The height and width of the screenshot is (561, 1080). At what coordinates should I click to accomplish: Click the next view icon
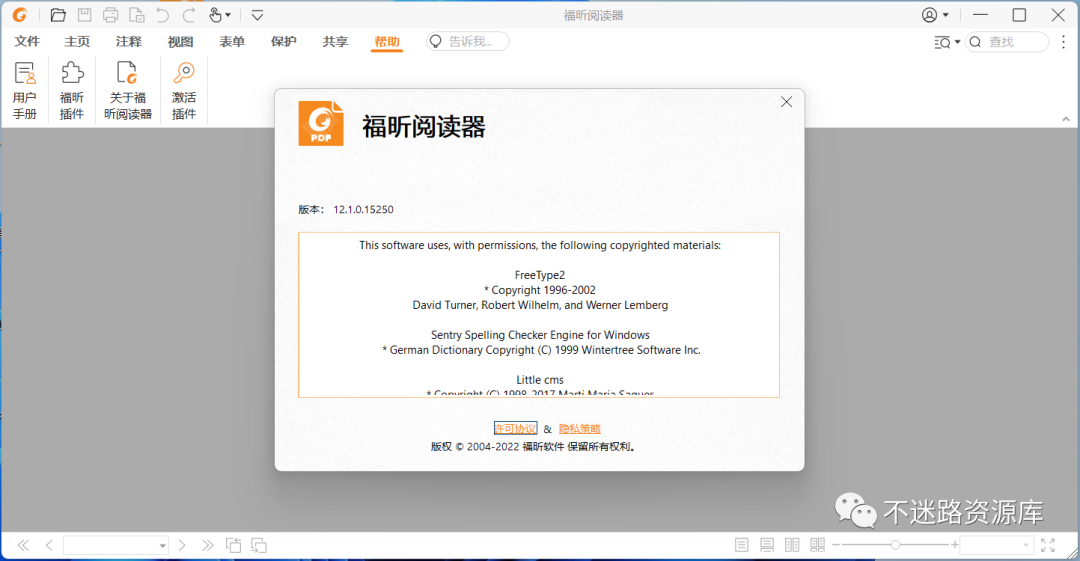pyautogui.click(x=259, y=545)
